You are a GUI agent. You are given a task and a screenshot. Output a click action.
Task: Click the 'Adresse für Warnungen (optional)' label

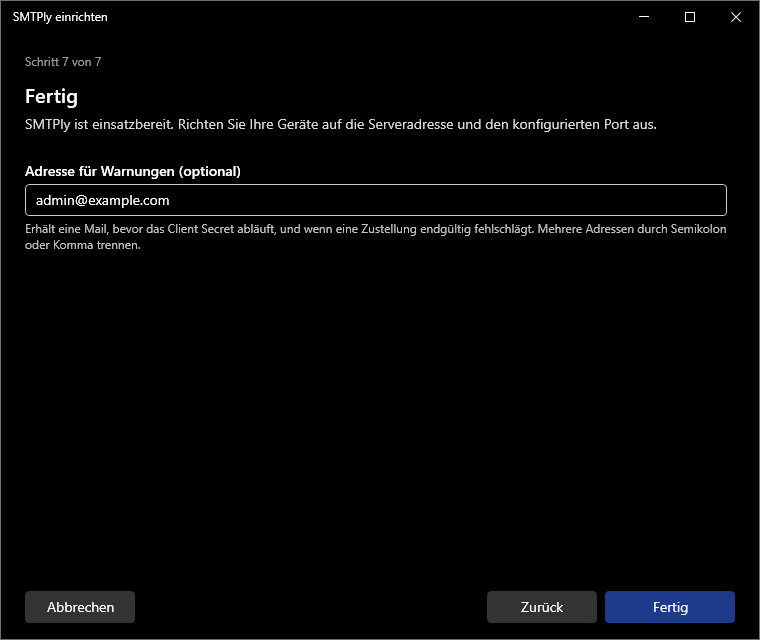pos(133,171)
